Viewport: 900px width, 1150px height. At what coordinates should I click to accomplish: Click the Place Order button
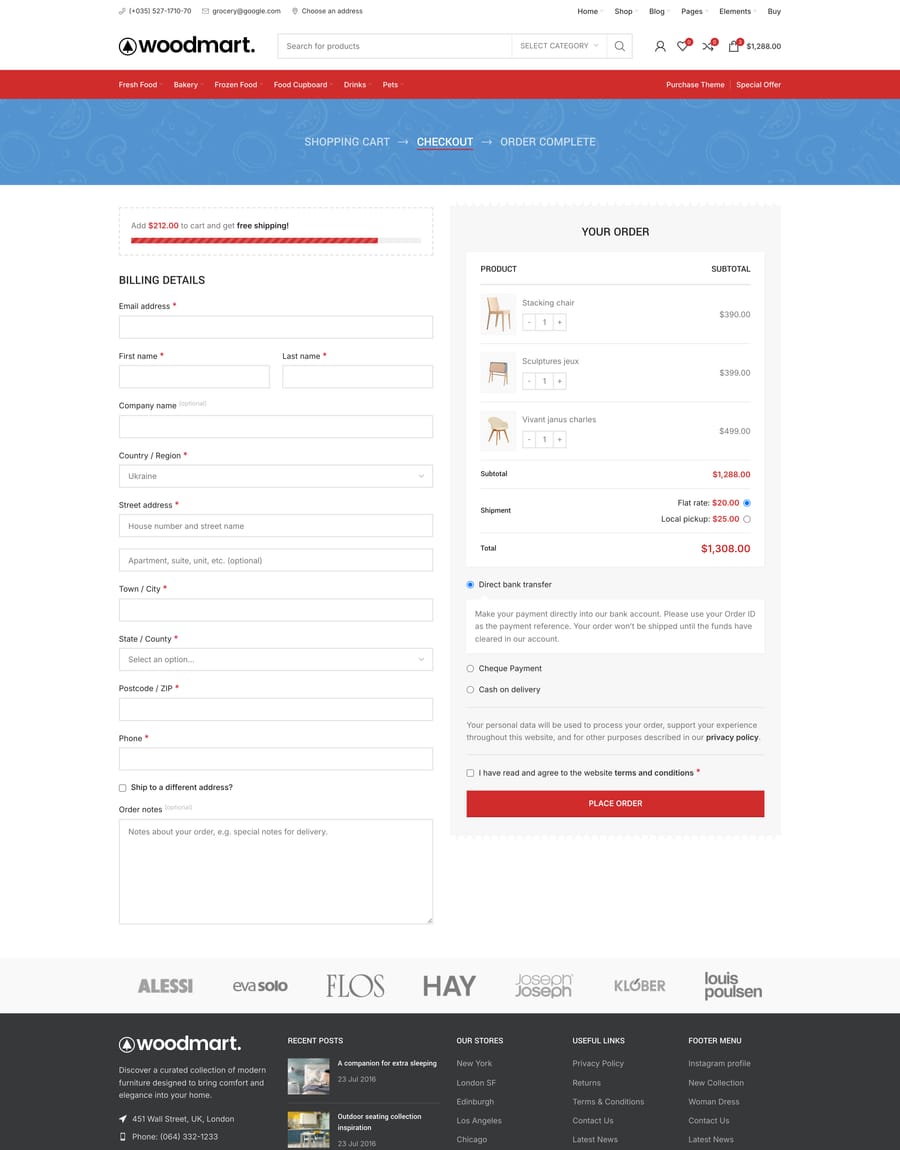click(615, 804)
